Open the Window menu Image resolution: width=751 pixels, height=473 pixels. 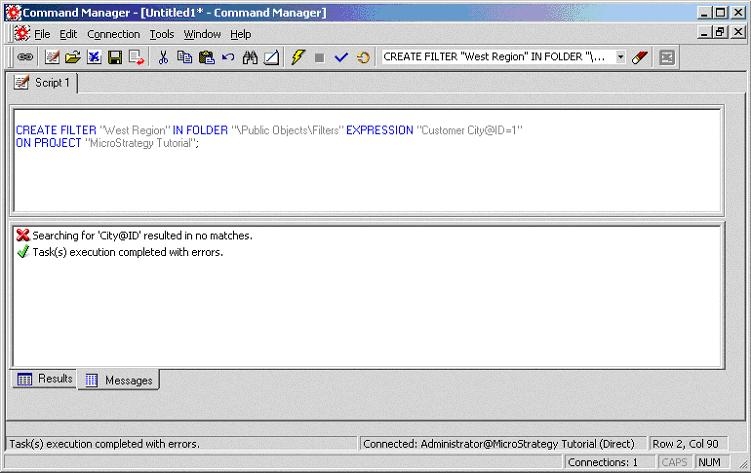pos(202,34)
